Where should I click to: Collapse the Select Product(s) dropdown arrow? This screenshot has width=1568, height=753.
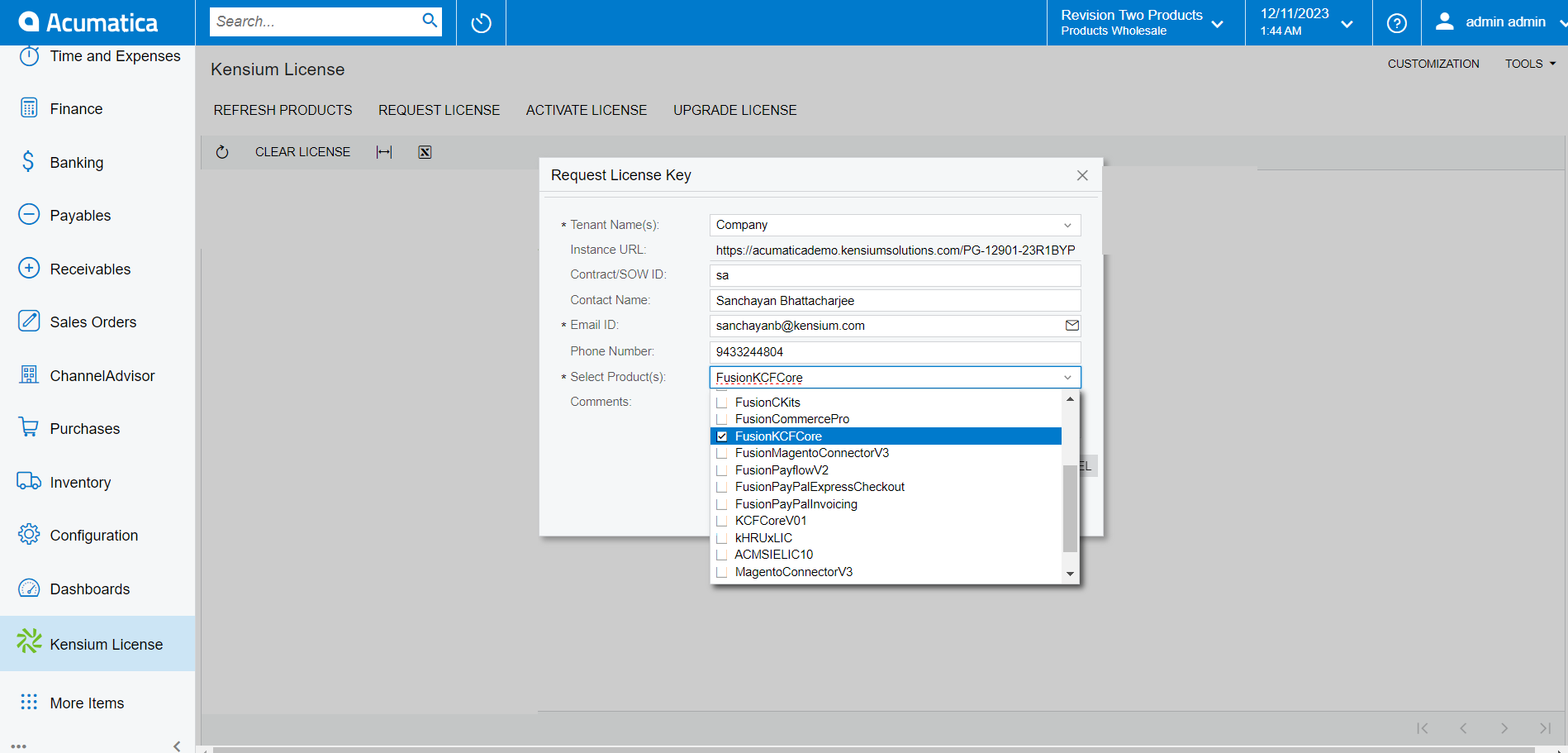click(x=1067, y=378)
